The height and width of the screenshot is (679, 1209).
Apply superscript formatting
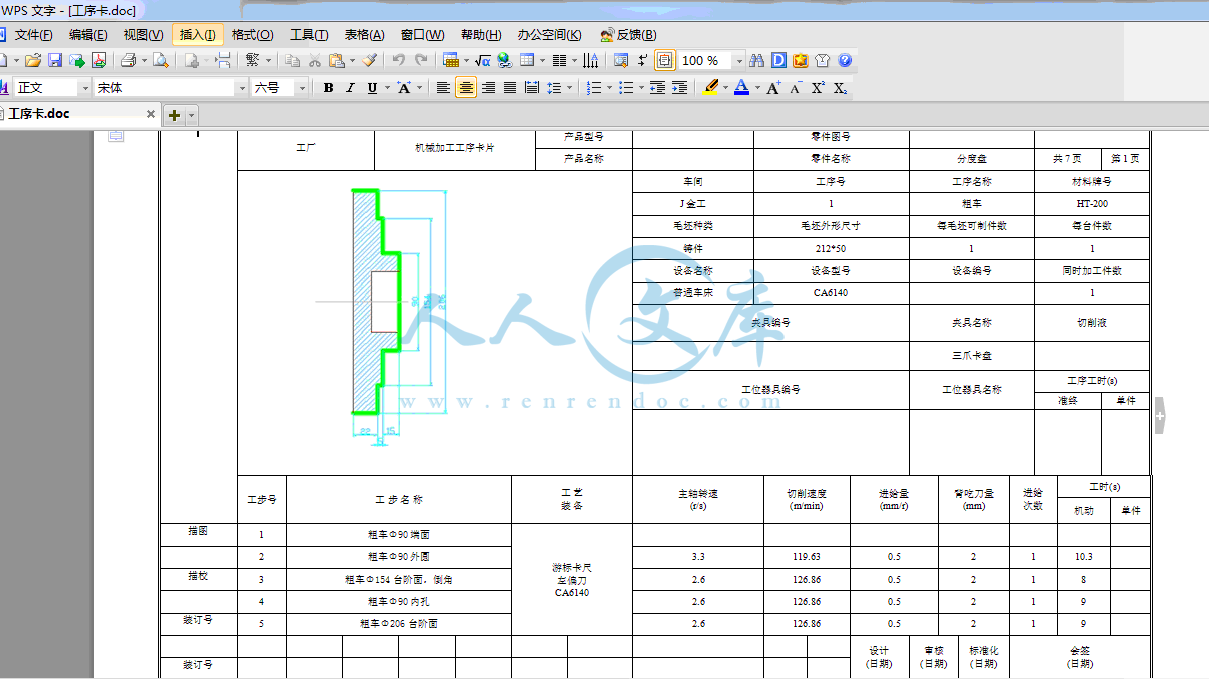click(x=819, y=88)
